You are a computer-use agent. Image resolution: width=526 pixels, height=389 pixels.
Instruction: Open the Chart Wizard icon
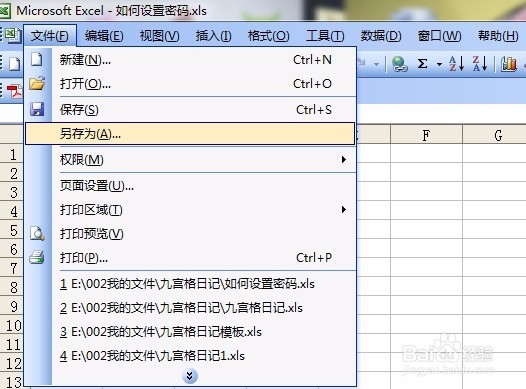509,64
